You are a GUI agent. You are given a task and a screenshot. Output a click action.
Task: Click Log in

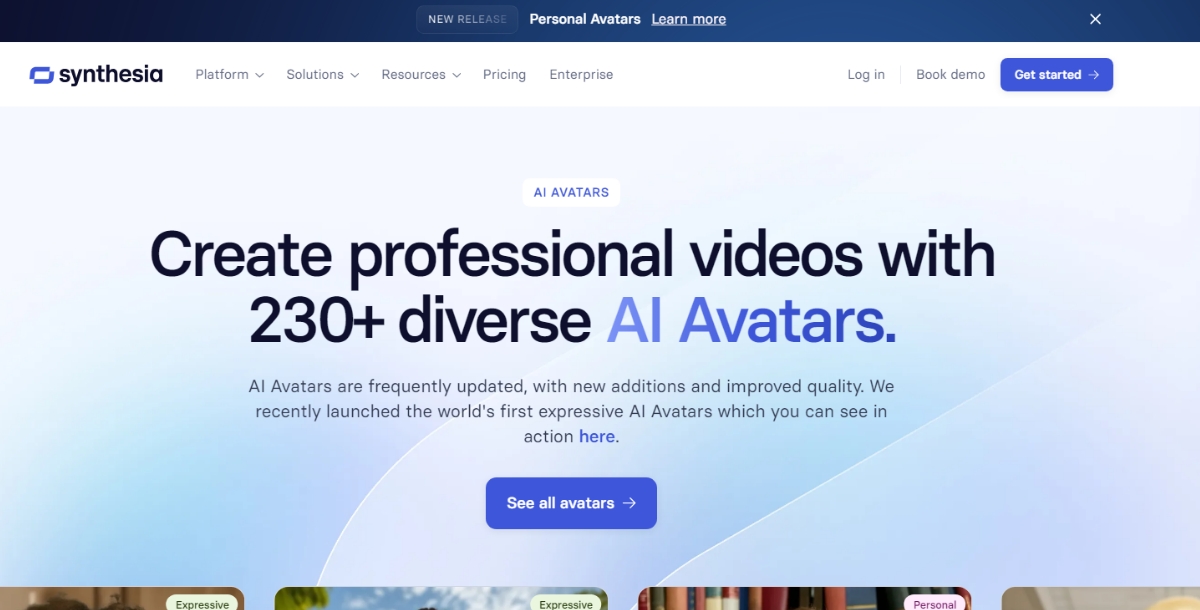(866, 74)
